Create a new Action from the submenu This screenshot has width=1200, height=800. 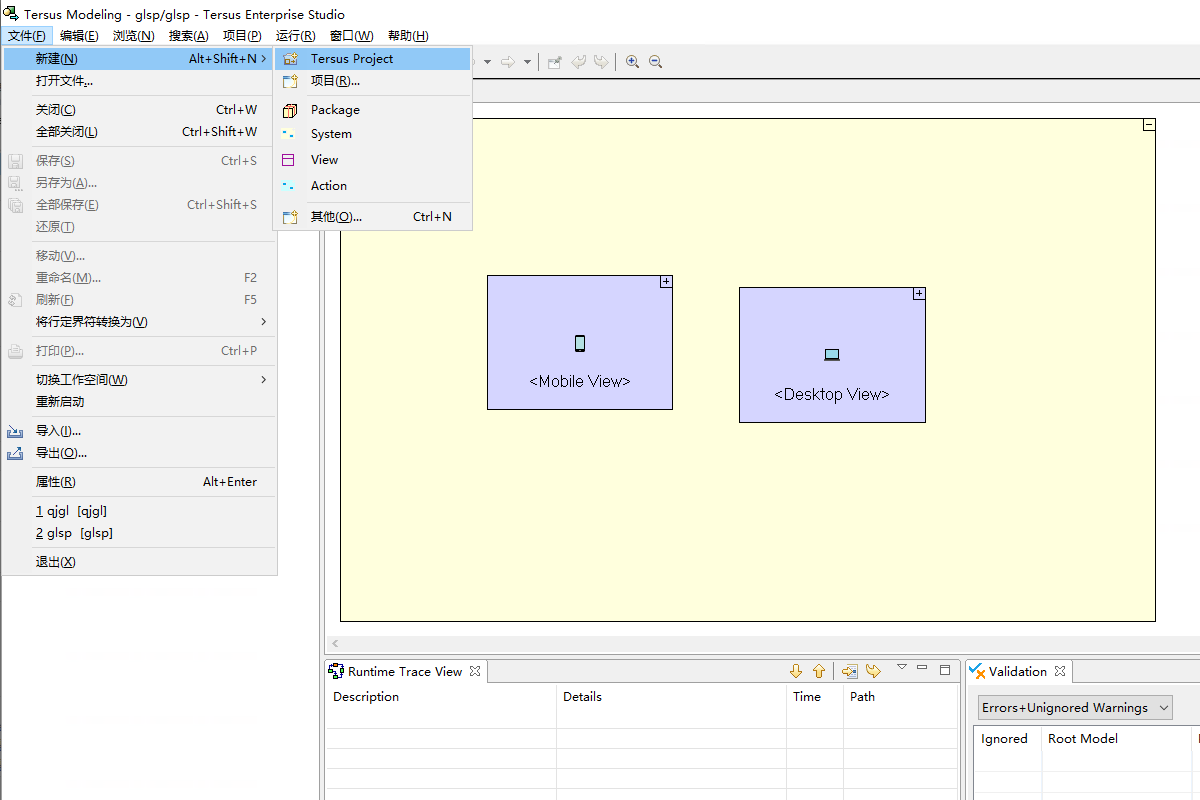coord(372,186)
